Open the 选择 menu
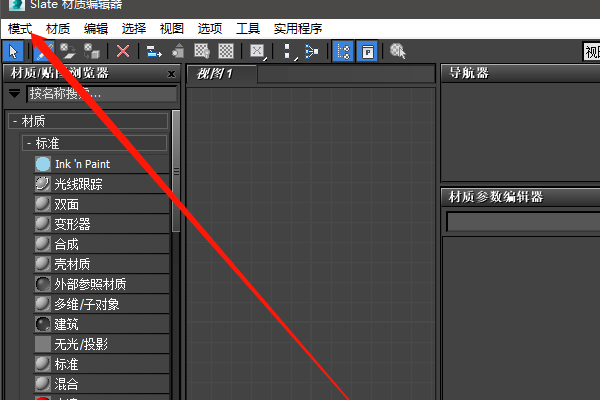The width and height of the screenshot is (600, 400). point(134,29)
